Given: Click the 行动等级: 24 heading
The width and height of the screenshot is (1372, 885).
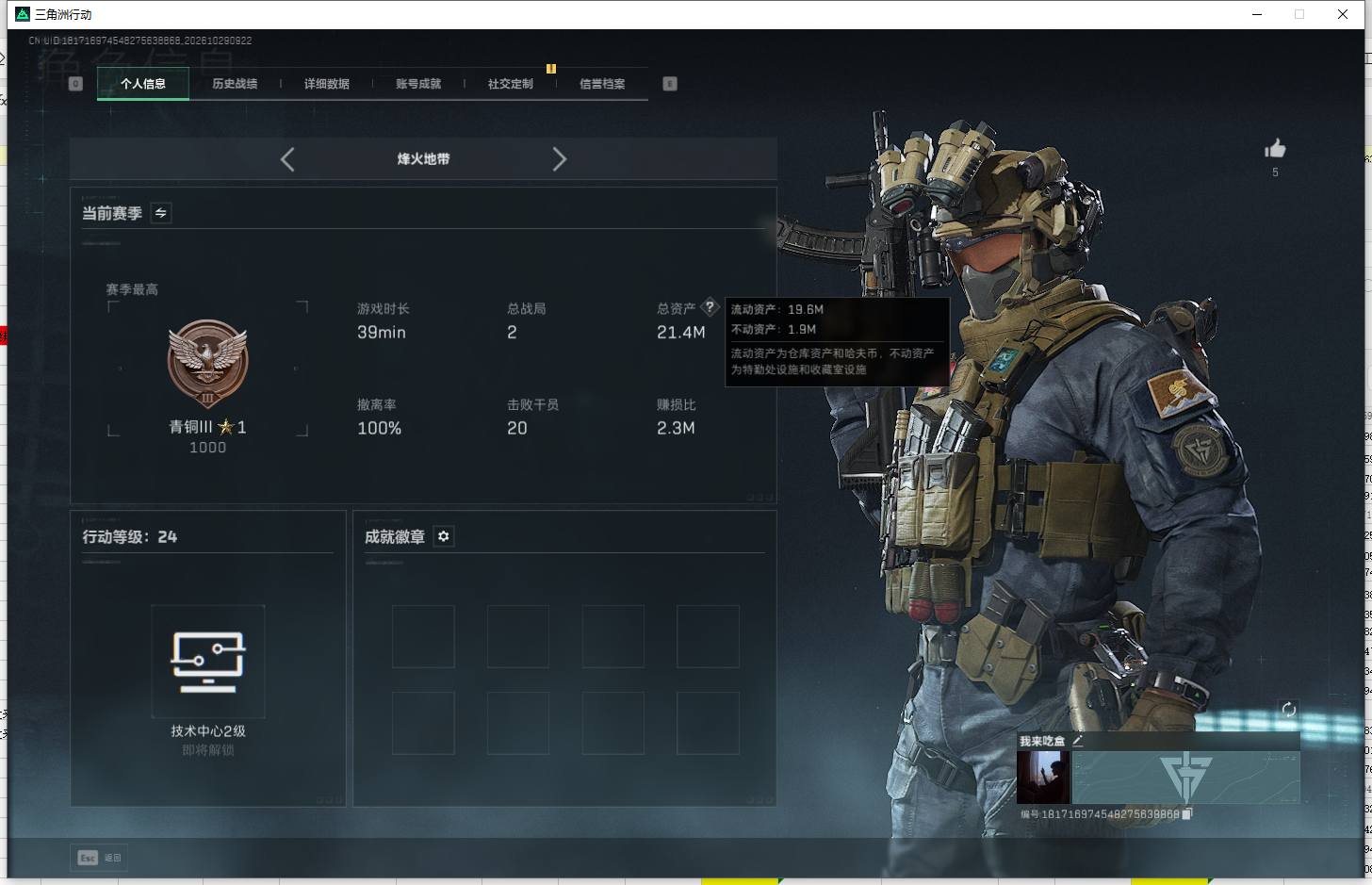Looking at the screenshot, I should coord(130,536).
